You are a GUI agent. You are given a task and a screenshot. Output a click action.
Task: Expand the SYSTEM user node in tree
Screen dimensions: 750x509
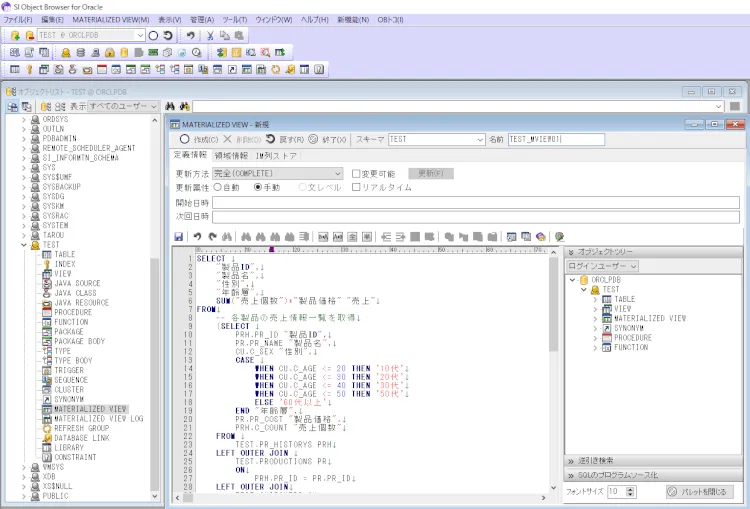[24, 226]
